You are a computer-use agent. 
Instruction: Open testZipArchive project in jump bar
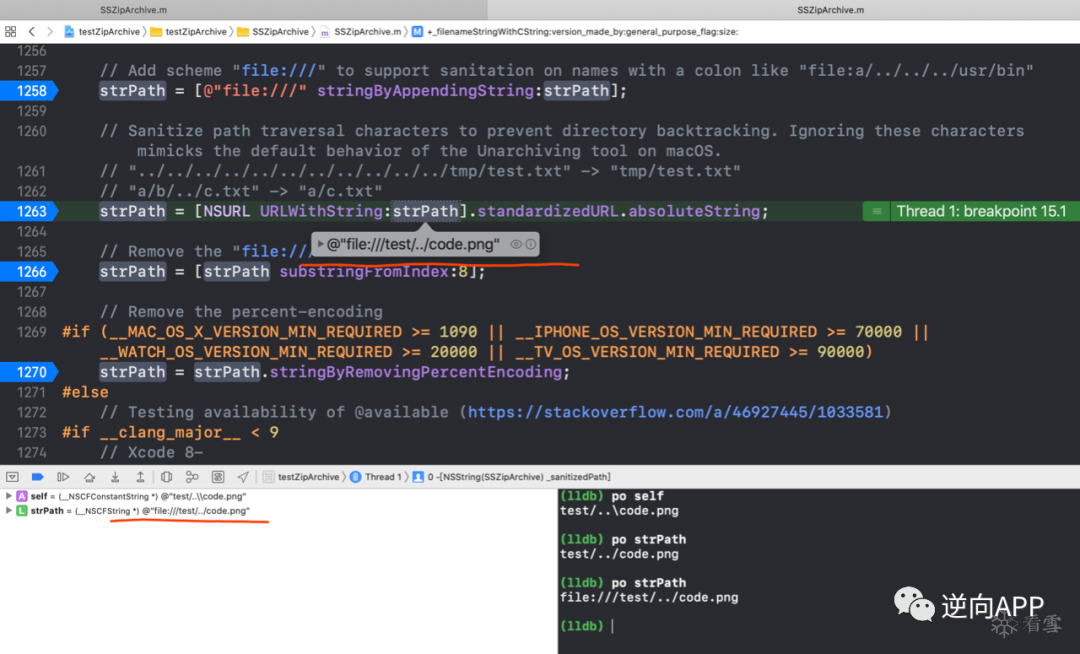(x=102, y=32)
